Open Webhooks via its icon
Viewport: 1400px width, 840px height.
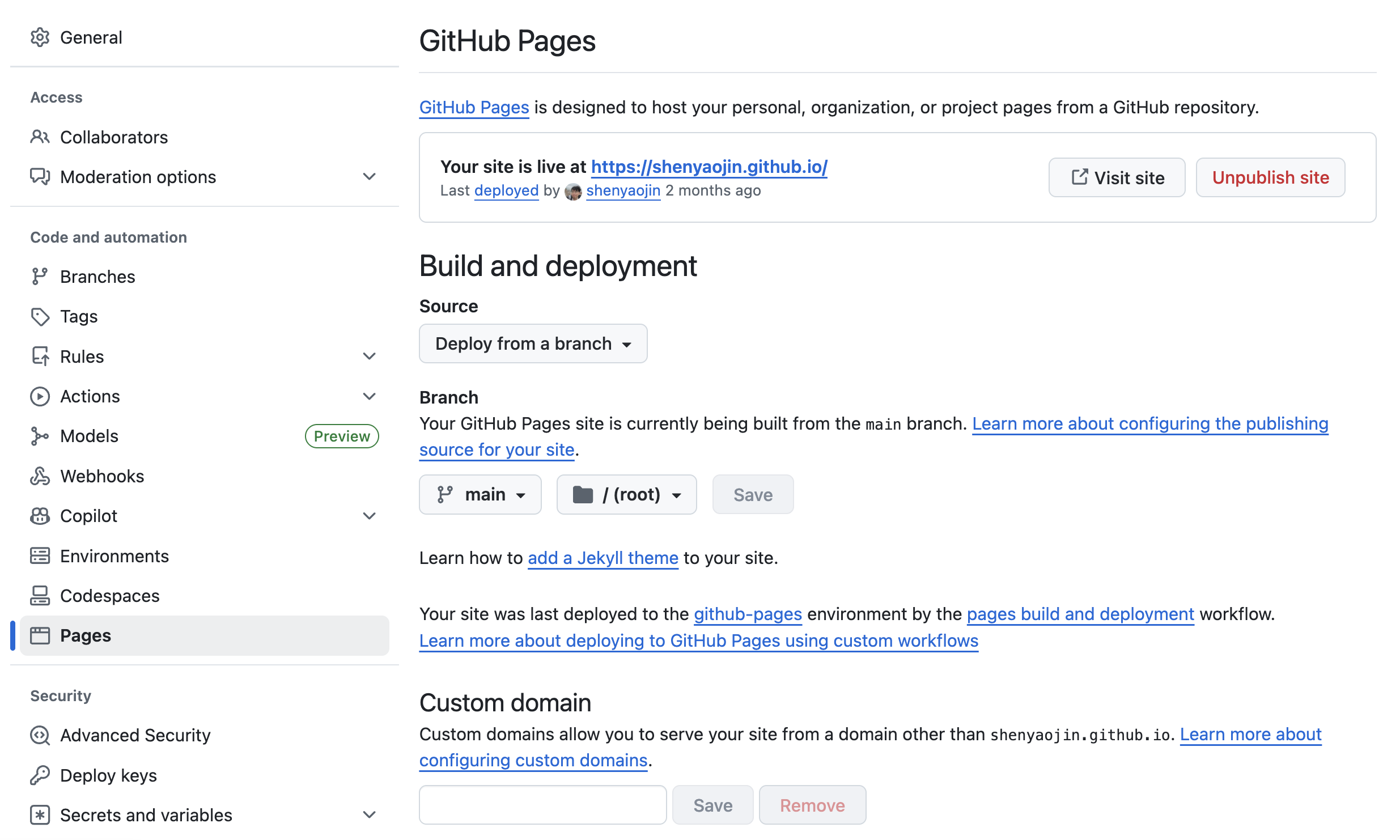(40, 476)
